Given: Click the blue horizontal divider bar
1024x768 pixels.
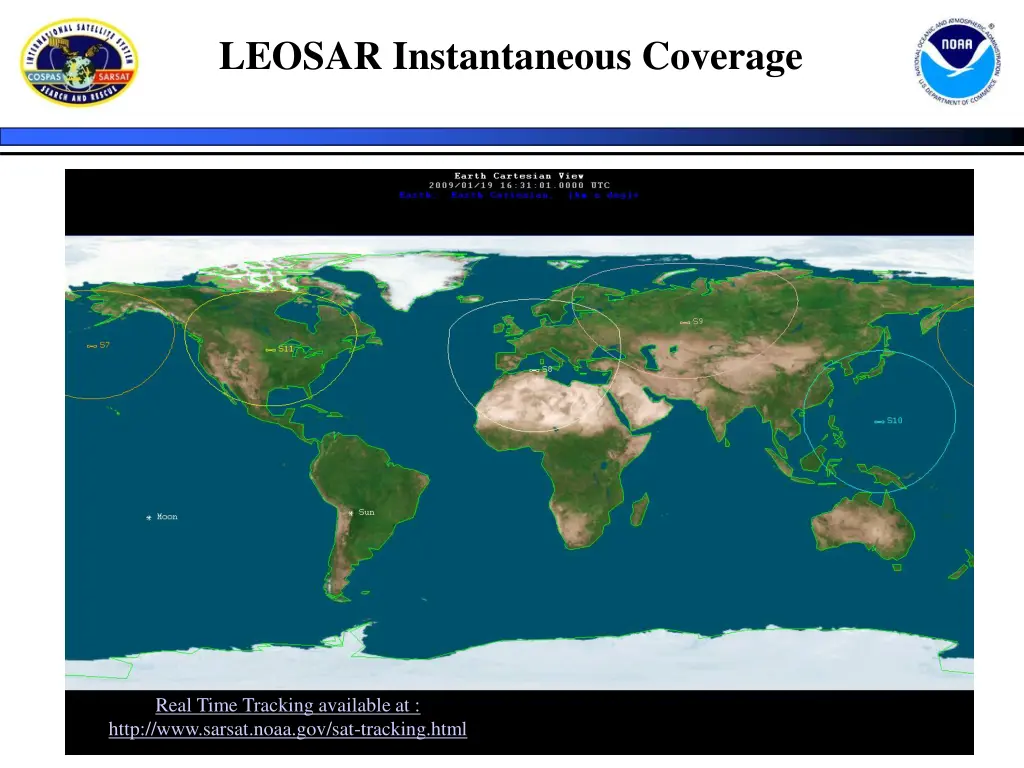Looking at the screenshot, I should point(512,136).
